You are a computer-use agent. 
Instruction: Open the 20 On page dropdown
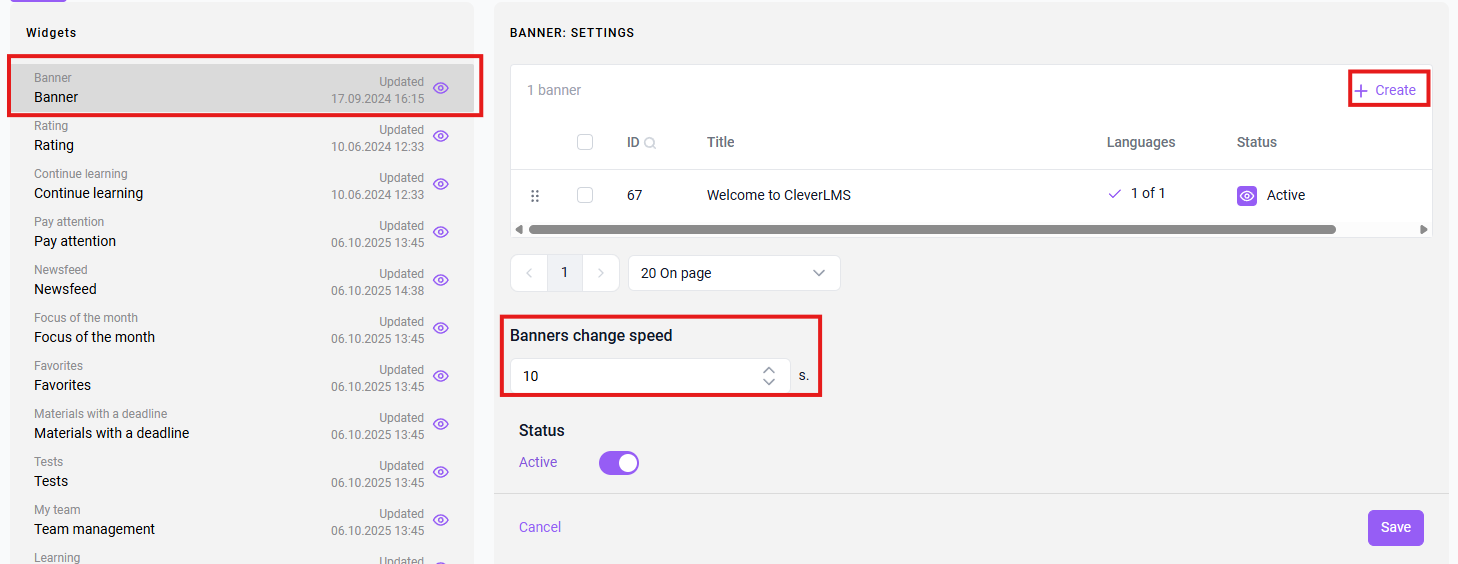pyautogui.click(x=734, y=273)
